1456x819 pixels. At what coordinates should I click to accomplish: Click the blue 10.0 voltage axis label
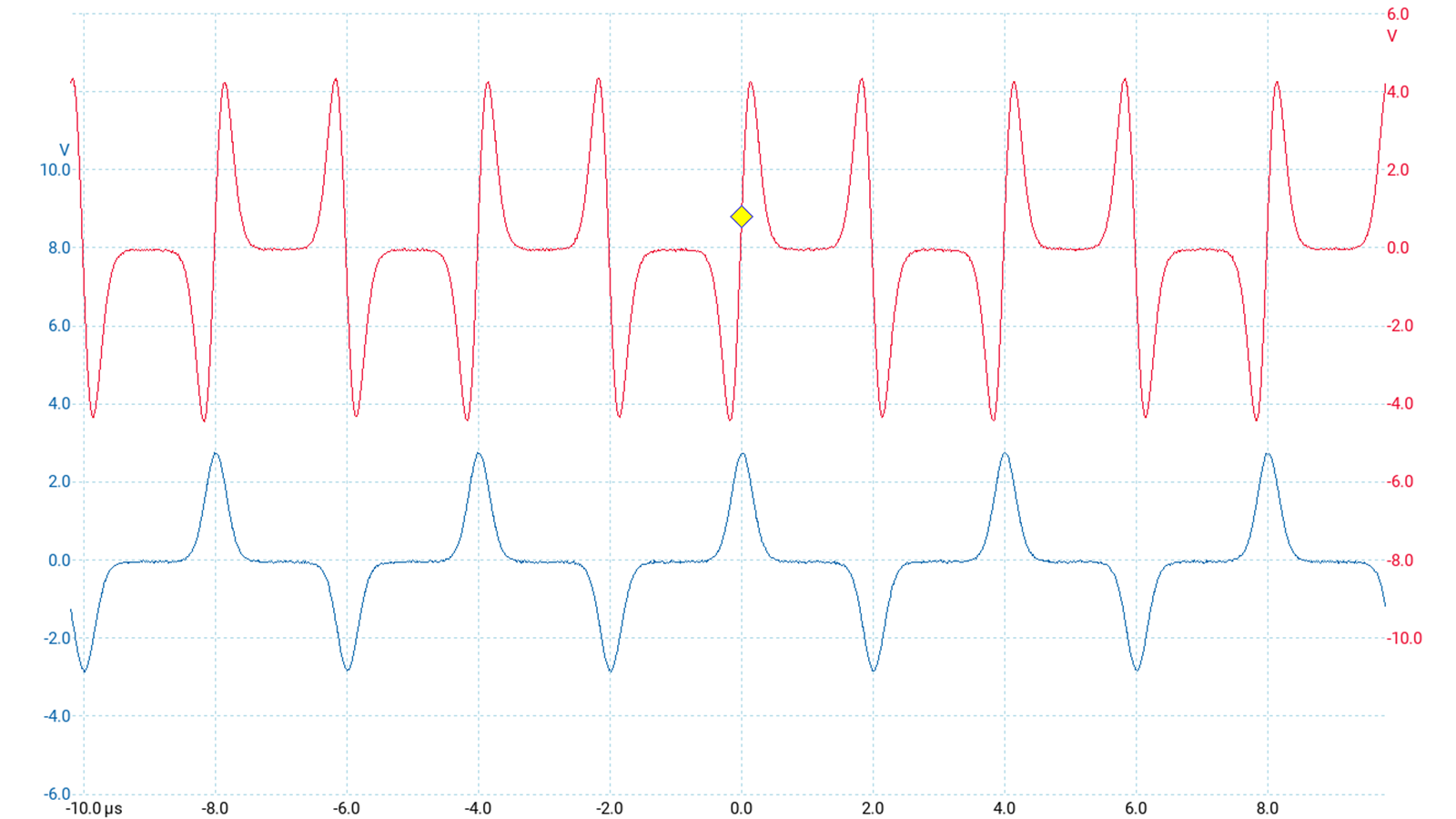(x=55, y=170)
